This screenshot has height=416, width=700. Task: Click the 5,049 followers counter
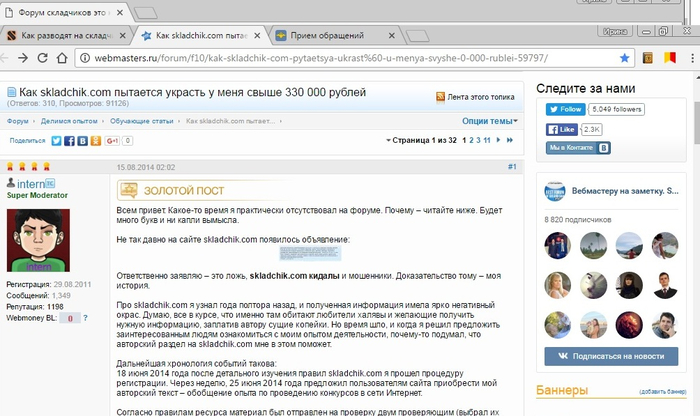pyautogui.click(x=617, y=109)
